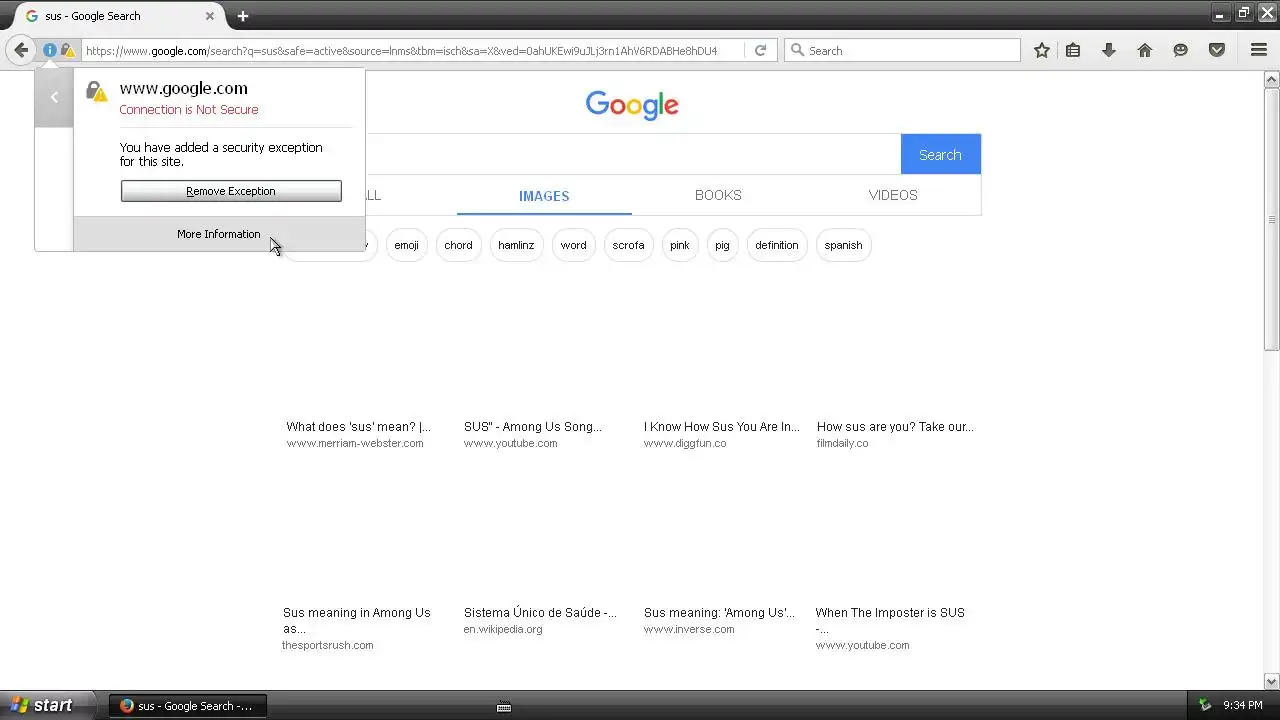
Task: Click the padlock warning icon in address bar
Action: click(67, 50)
